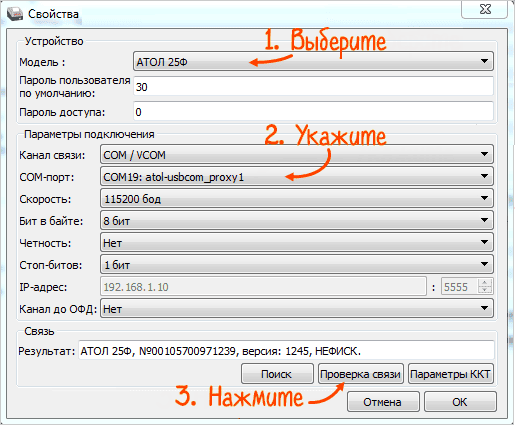Close the Свойства dialog window

click(x=485, y=9)
